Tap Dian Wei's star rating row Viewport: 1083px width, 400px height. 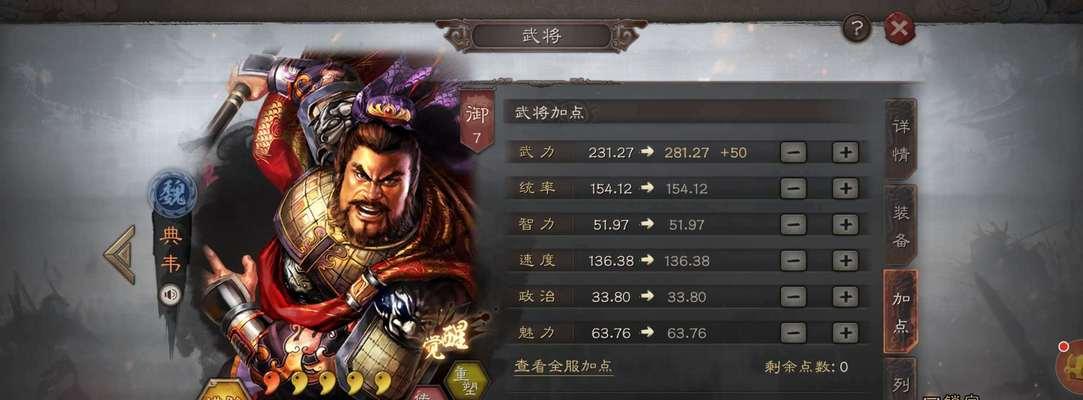[x=328, y=383]
